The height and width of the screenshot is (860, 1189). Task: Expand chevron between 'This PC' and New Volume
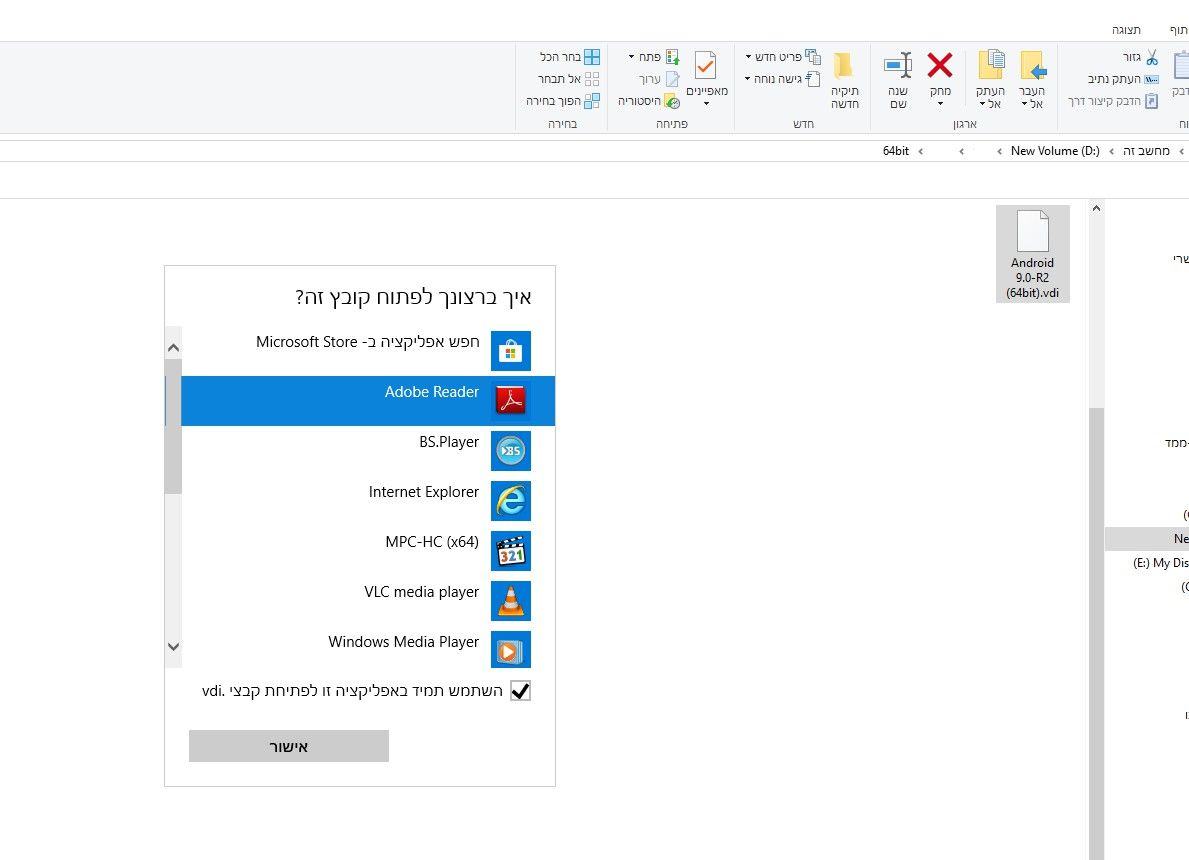[x=1112, y=152]
